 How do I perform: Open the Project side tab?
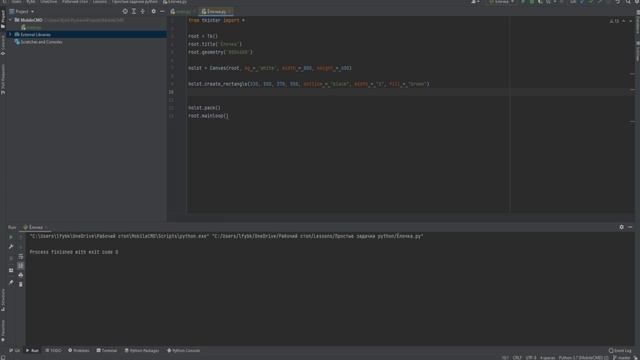pos(3,20)
